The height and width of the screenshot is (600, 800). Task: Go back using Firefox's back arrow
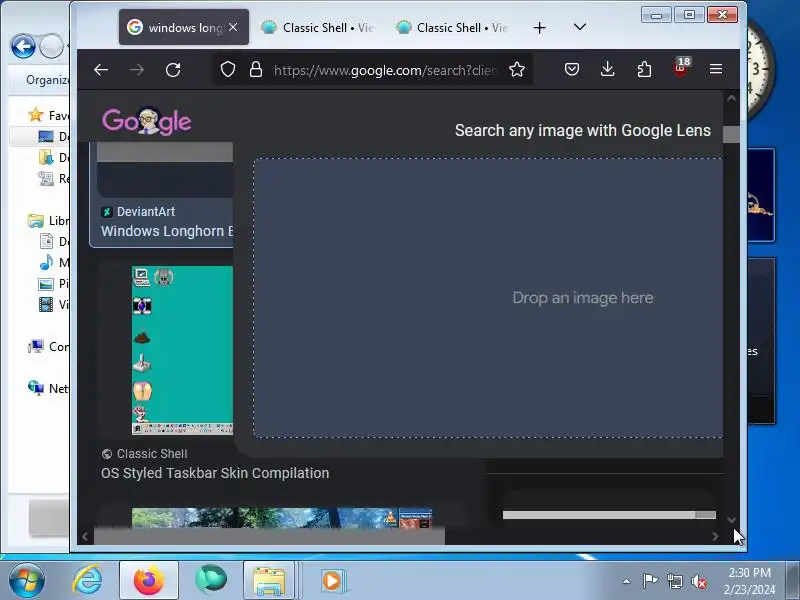coord(101,70)
